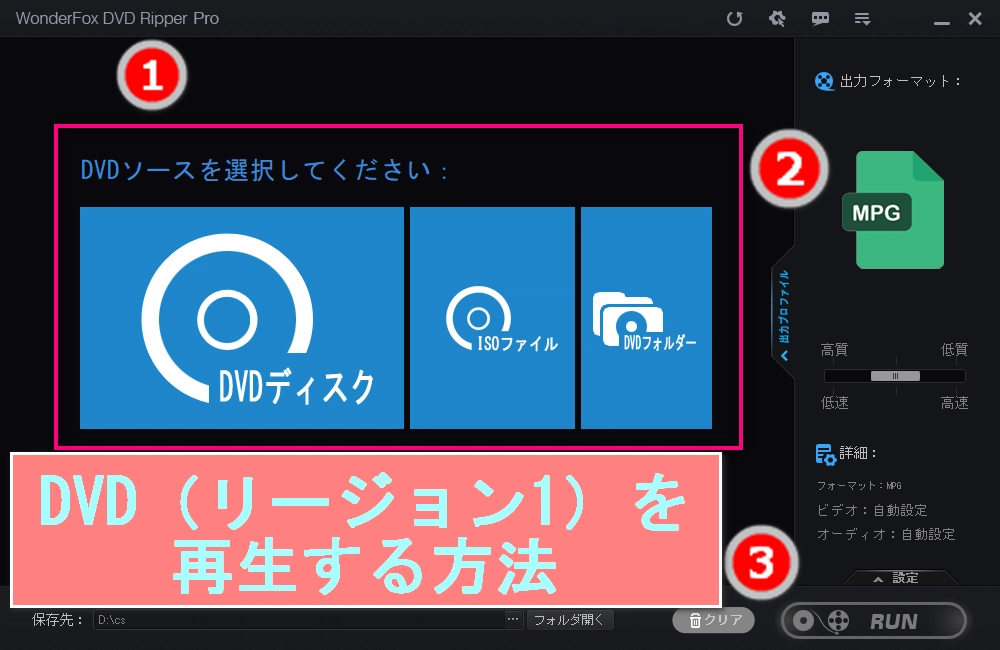Select the 'オーディオ：自動設定' detail text

pyautogui.click(x=886, y=535)
